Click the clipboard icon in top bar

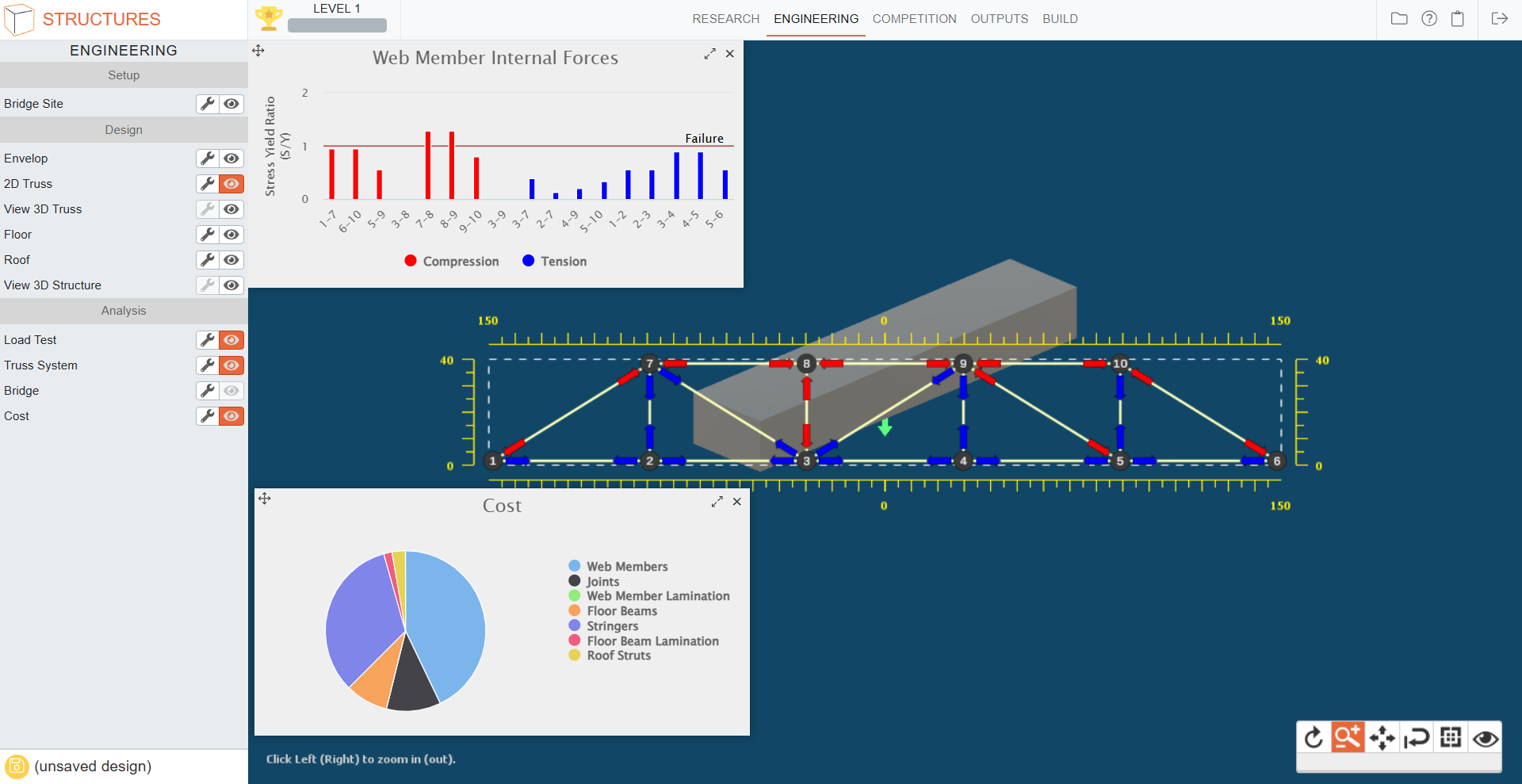tap(1458, 19)
